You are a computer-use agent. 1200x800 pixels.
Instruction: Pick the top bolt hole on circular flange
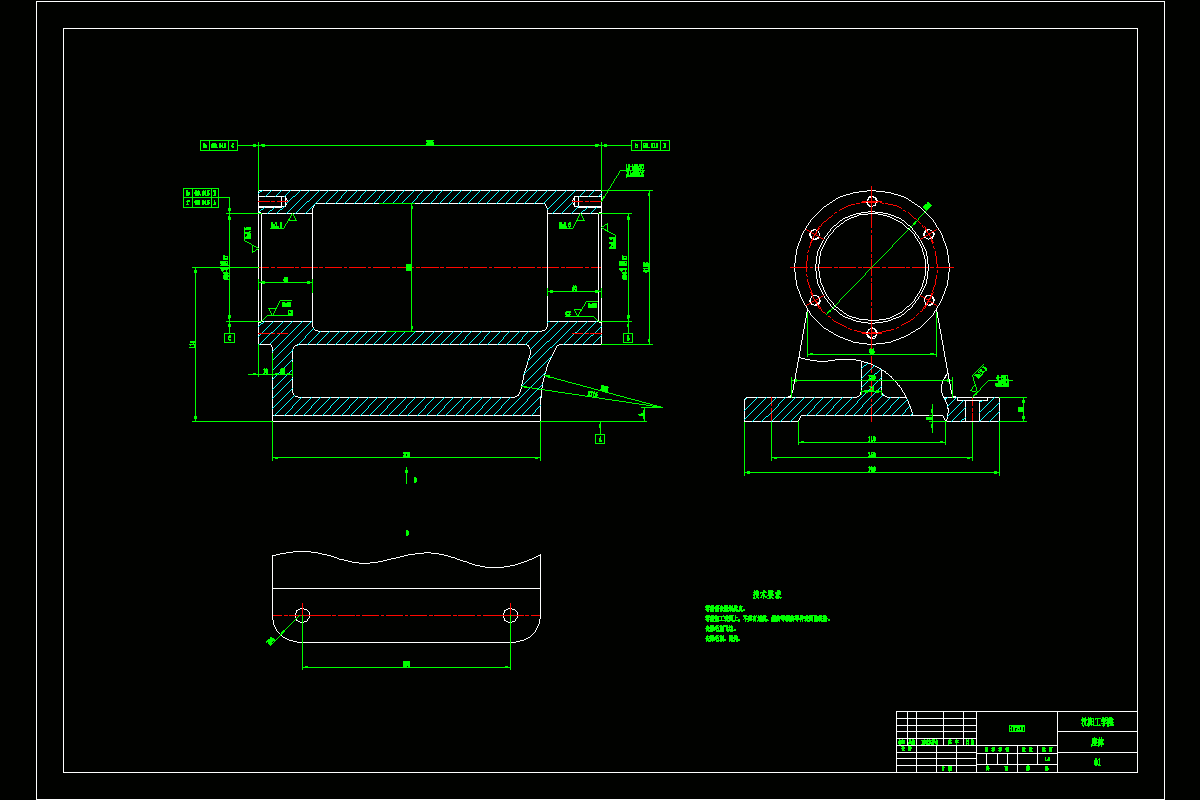(872, 202)
